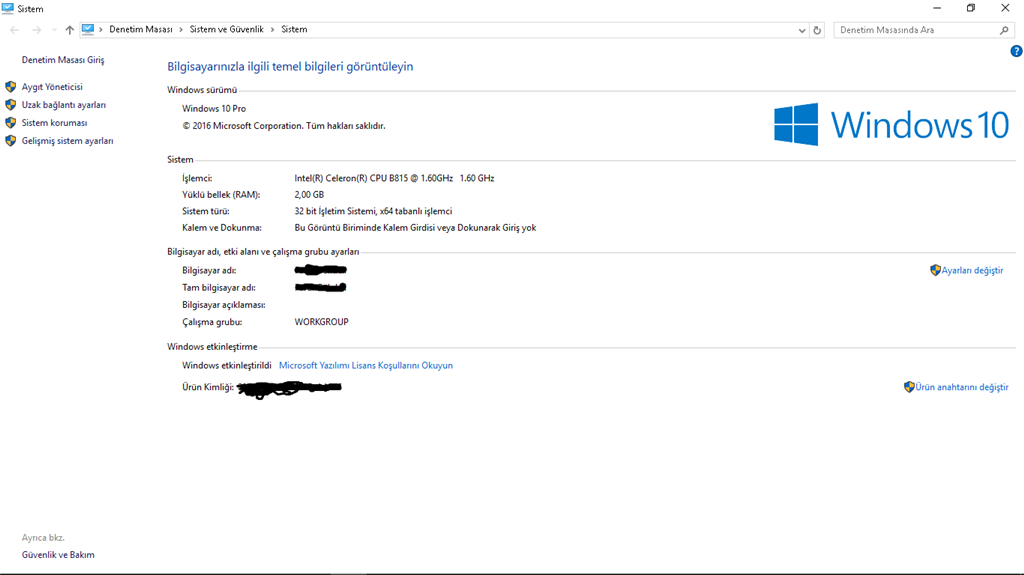1024x575 pixels.
Task: Close the Sistem window
Action: [x=1005, y=8]
